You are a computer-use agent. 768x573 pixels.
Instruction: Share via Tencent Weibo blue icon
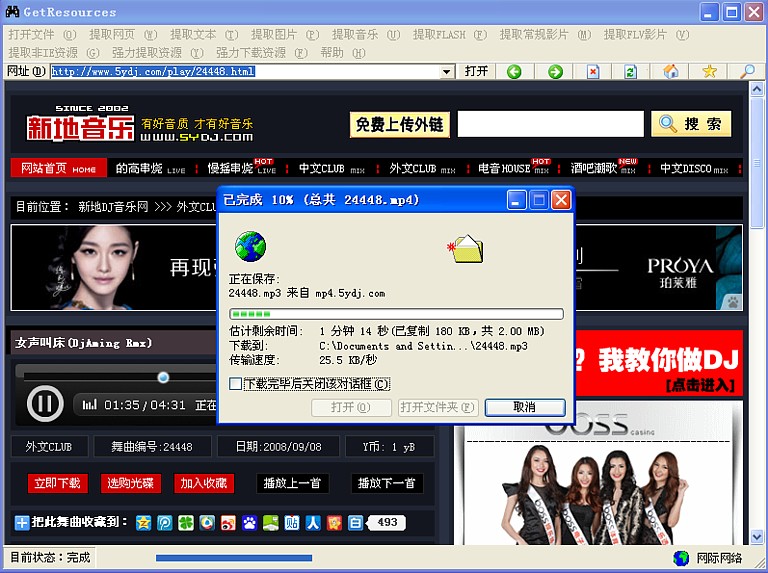point(165,523)
